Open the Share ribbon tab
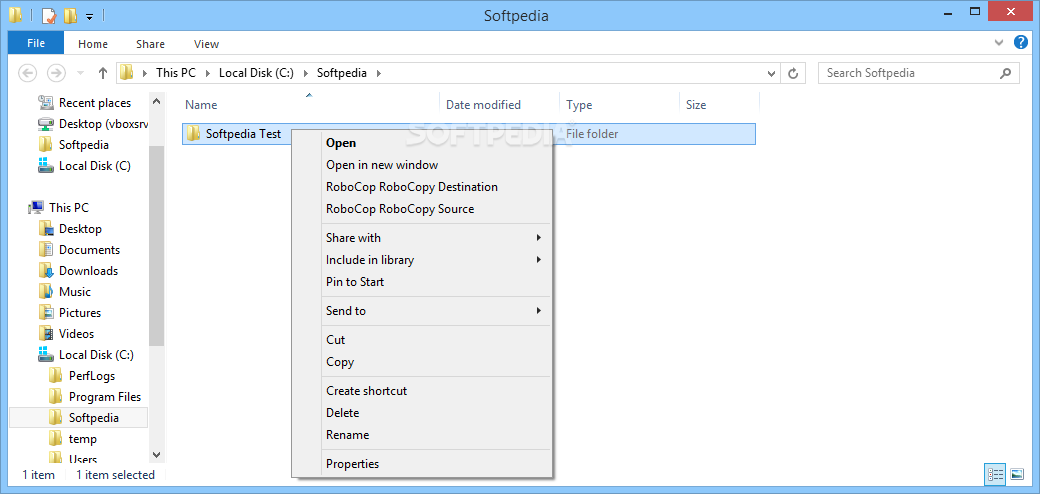 pos(151,44)
